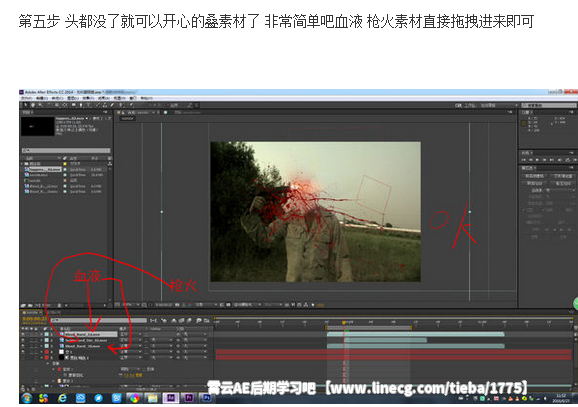Select the Clone Stamp tool
Viewport: 578px width, 407px height.
coord(105,105)
